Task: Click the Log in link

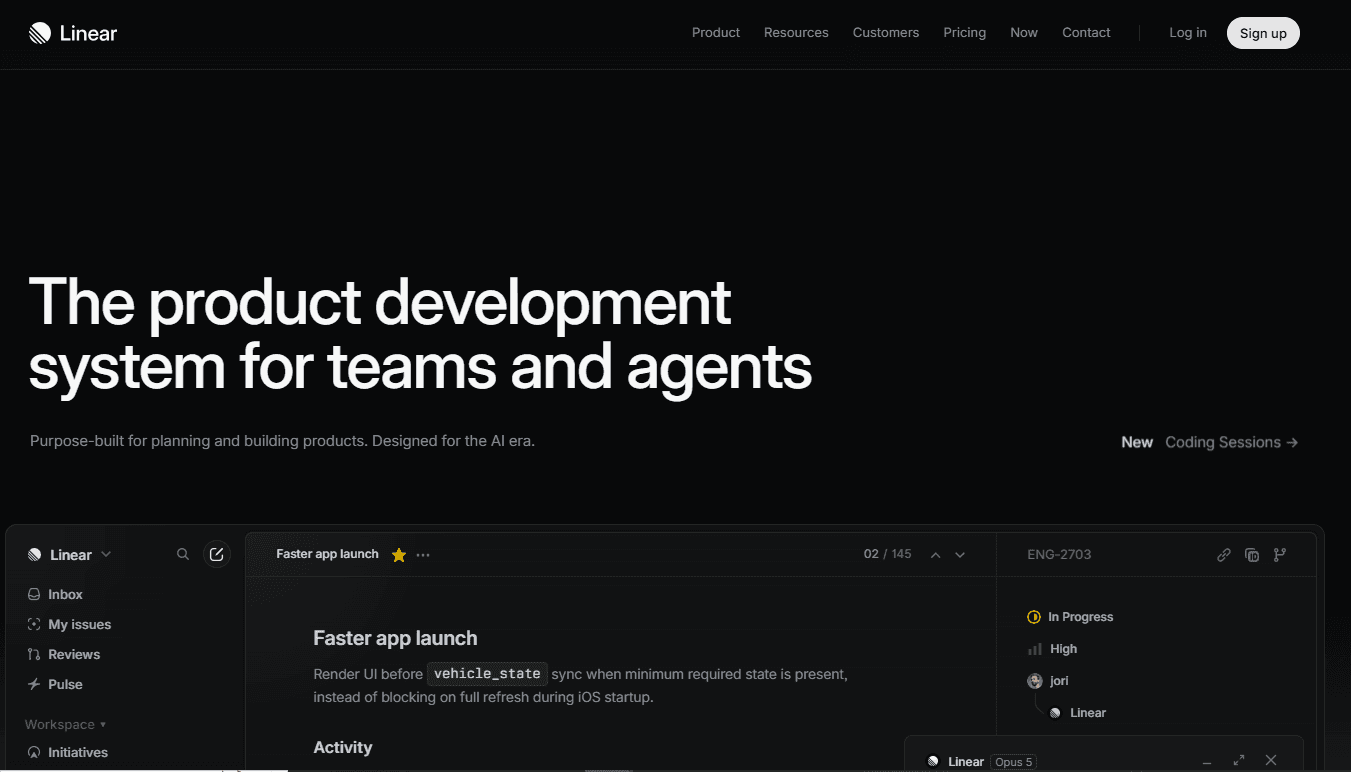Action: [x=1188, y=33]
